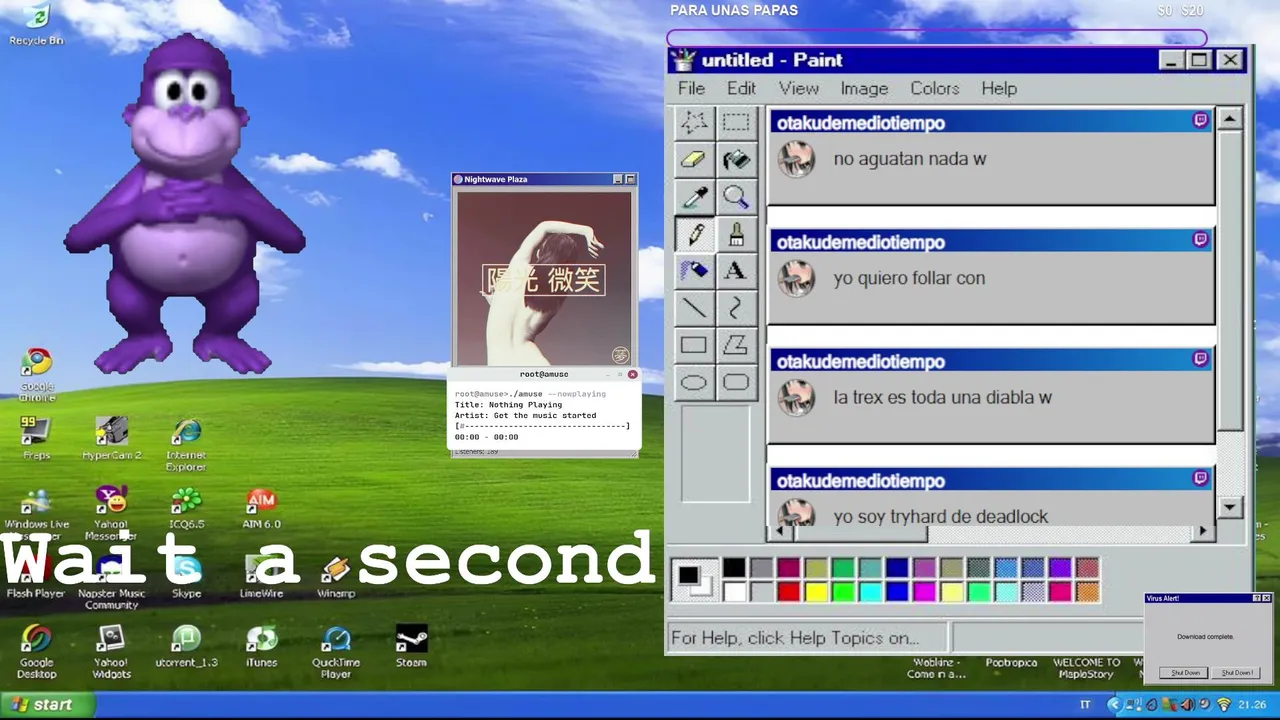Screen dimensions: 1280x720
Task: Expand hidden system tray icons arrow
Action: (x=1114, y=705)
